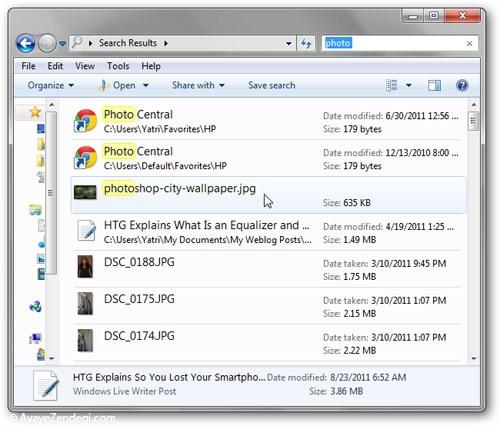This screenshot has width=500, height=426.
Task: Click the refresh icon beside the address bar
Action: coord(306,43)
